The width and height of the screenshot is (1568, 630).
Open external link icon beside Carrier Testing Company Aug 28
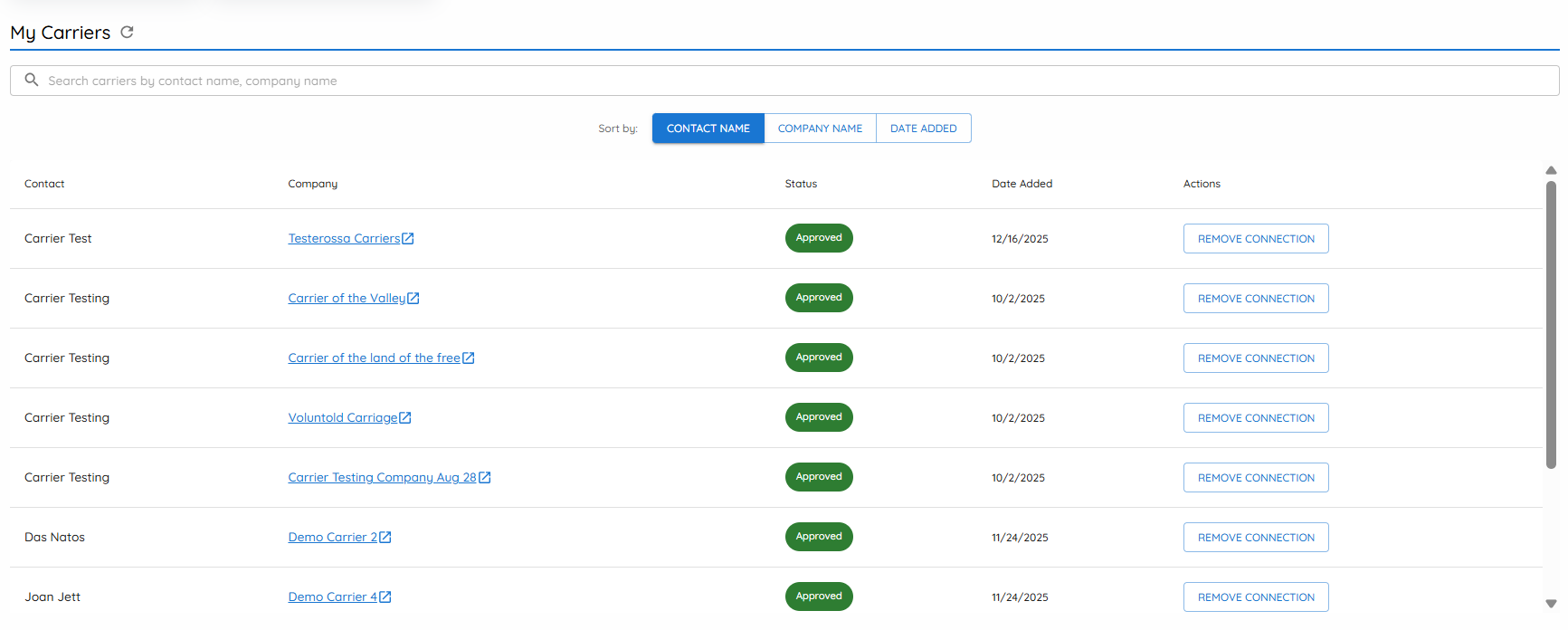click(x=485, y=478)
